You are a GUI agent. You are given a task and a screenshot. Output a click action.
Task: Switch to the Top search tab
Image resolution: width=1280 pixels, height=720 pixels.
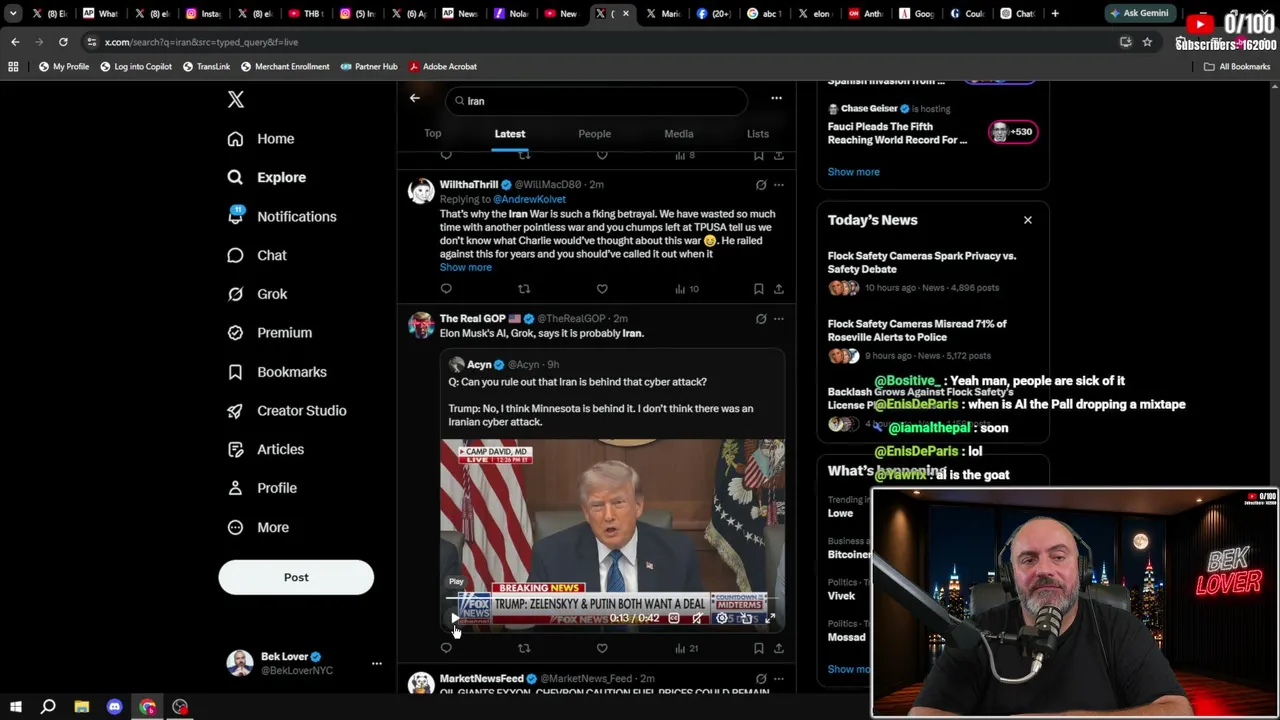(x=433, y=134)
